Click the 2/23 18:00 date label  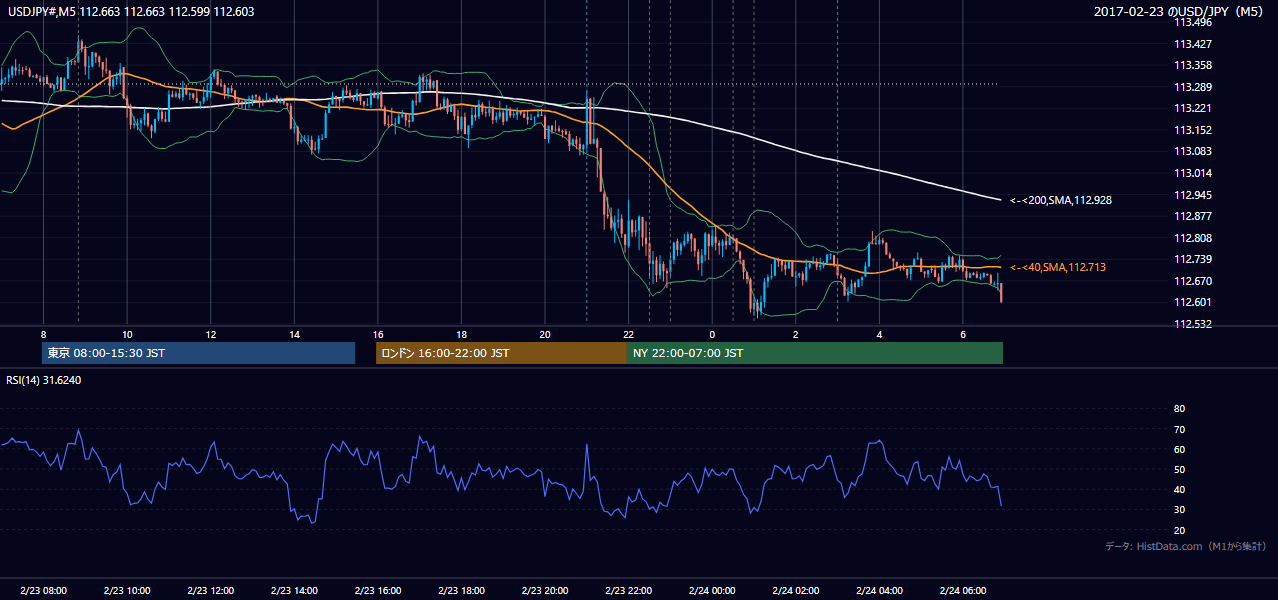point(461,591)
